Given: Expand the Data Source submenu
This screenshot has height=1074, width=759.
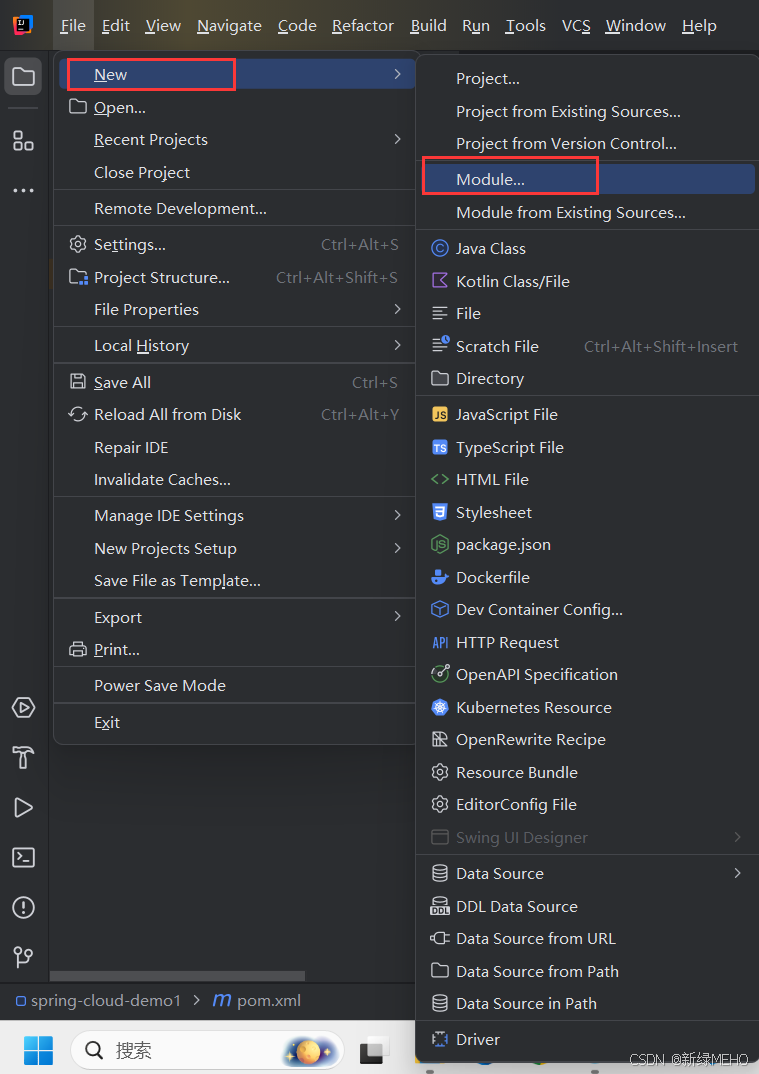Looking at the screenshot, I should click(500, 873).
